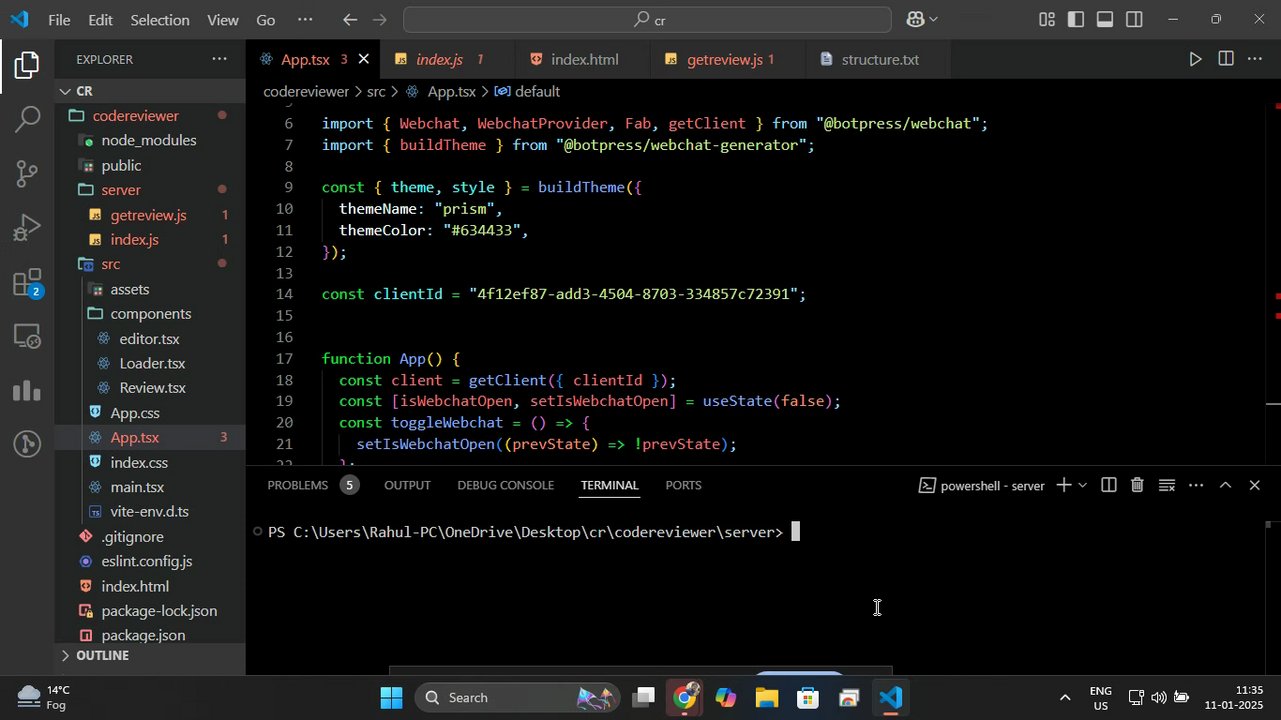Click the command center search box
This screenshot has height=720, width=1281.
[647, 20]
